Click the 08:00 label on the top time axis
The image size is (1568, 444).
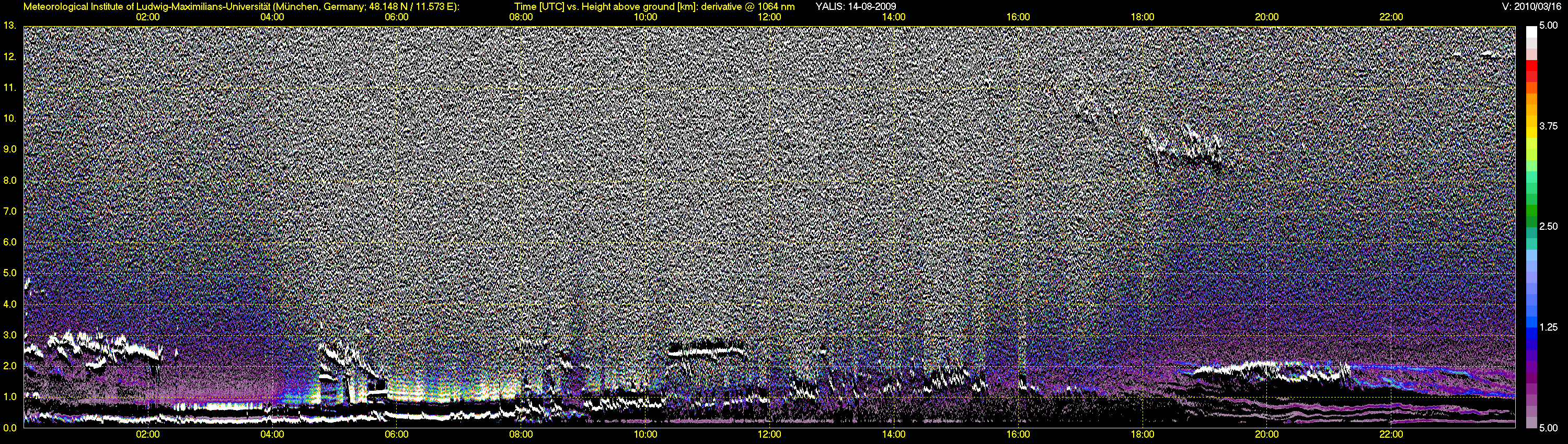pos(521,17)
